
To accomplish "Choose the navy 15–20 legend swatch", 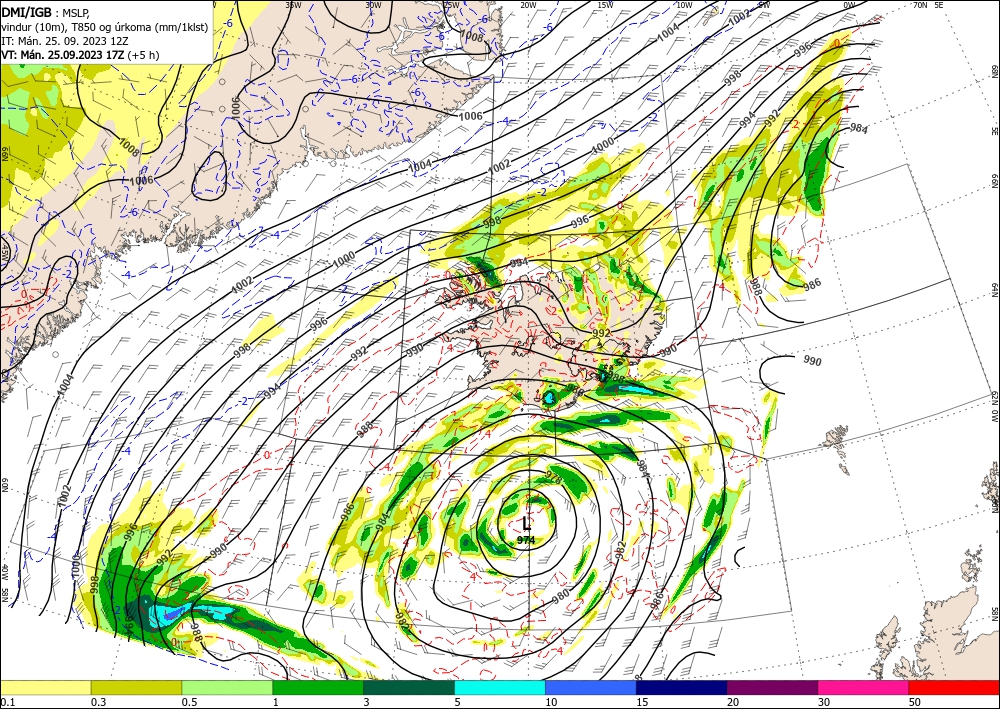I will click(x=682, y=688).
